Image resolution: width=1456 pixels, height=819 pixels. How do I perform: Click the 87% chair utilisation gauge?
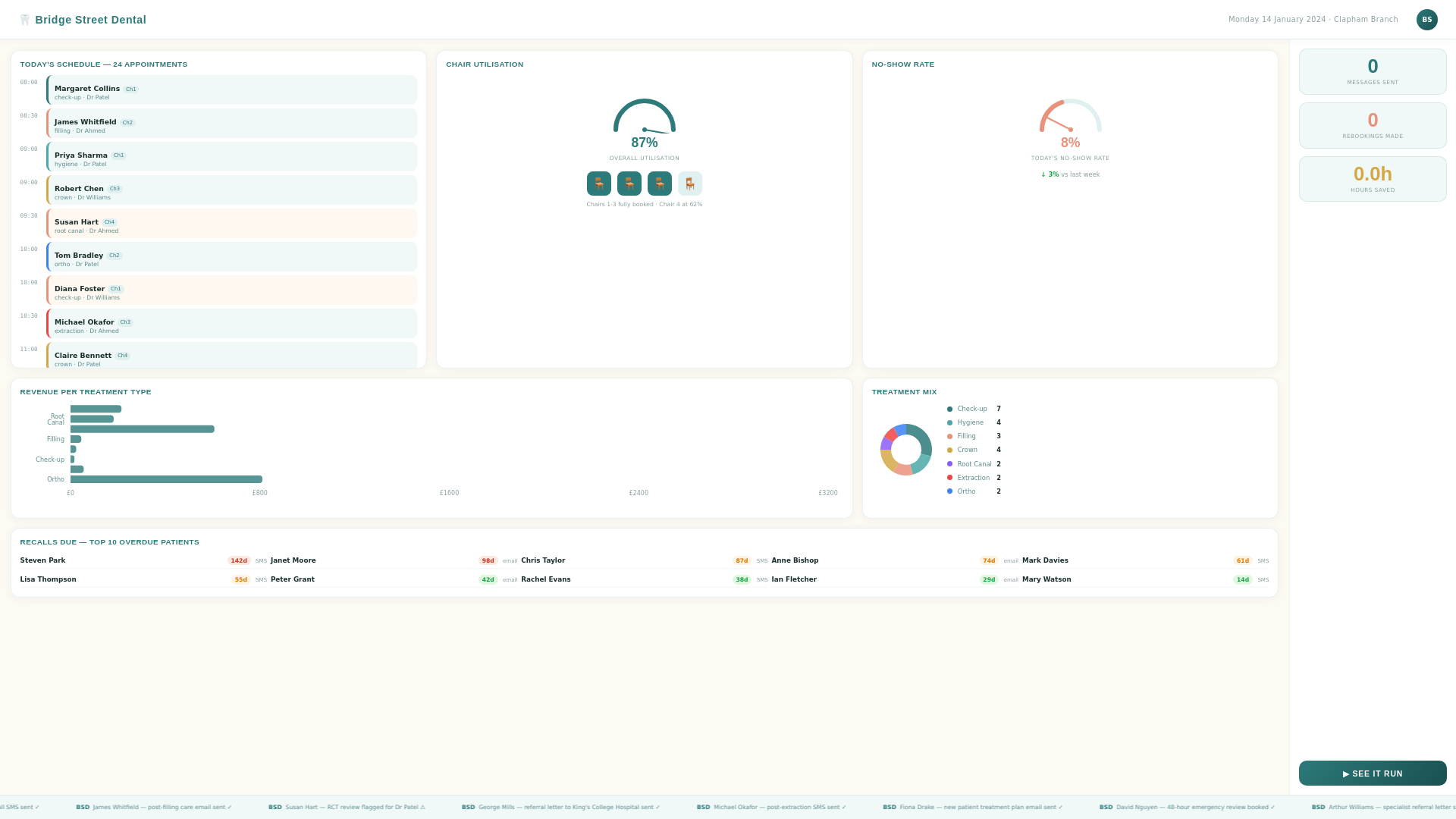(645, 116)
